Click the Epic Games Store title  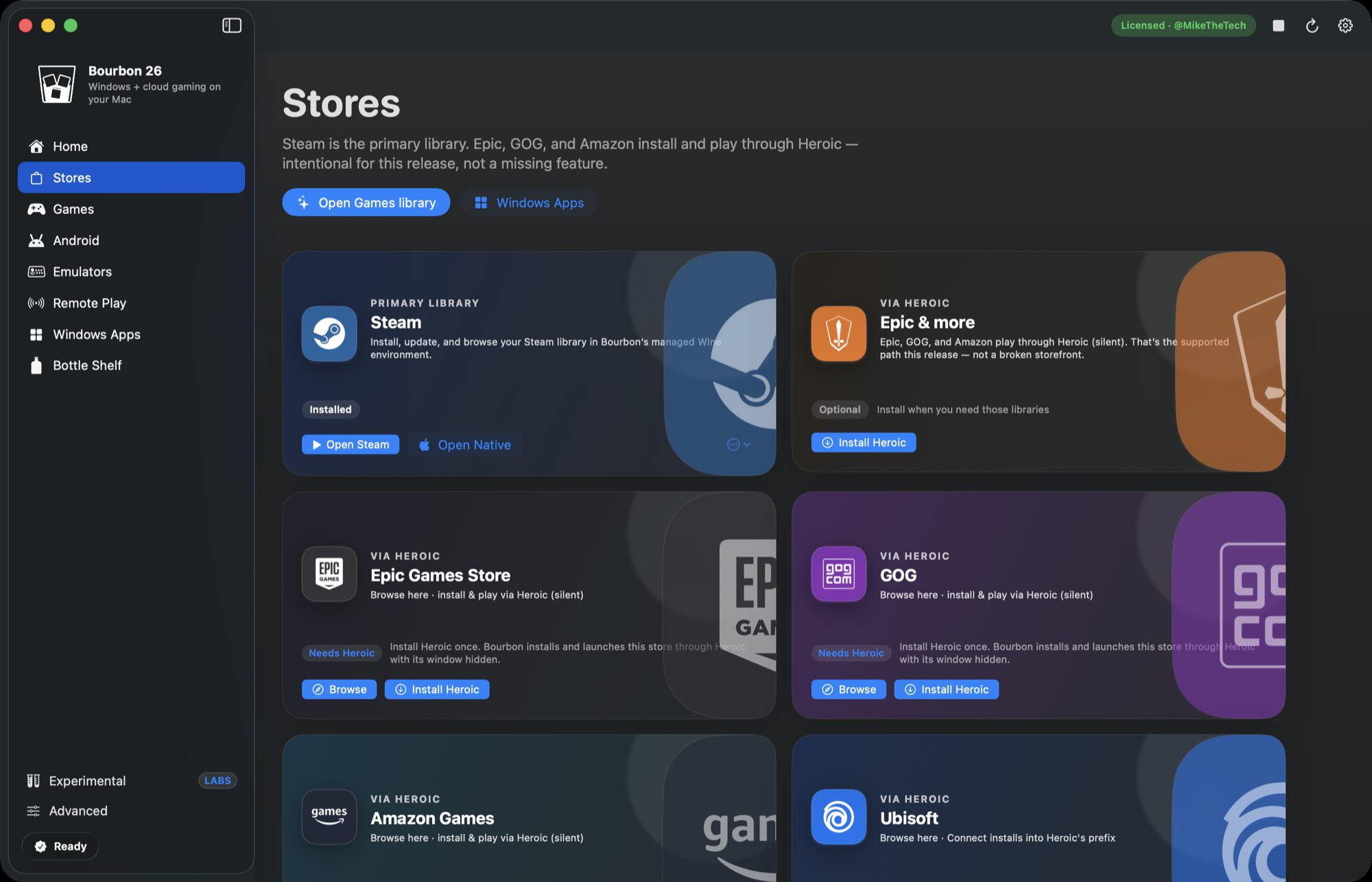(x=440, y=575)
